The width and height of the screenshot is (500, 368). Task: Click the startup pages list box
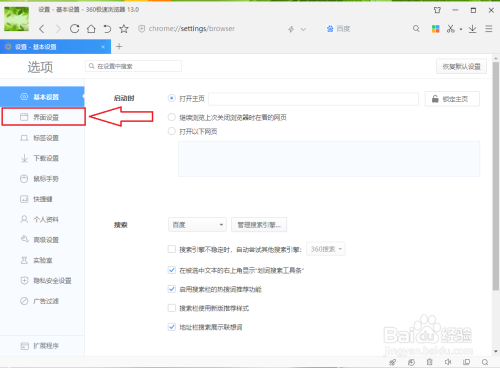click(329, 159)
